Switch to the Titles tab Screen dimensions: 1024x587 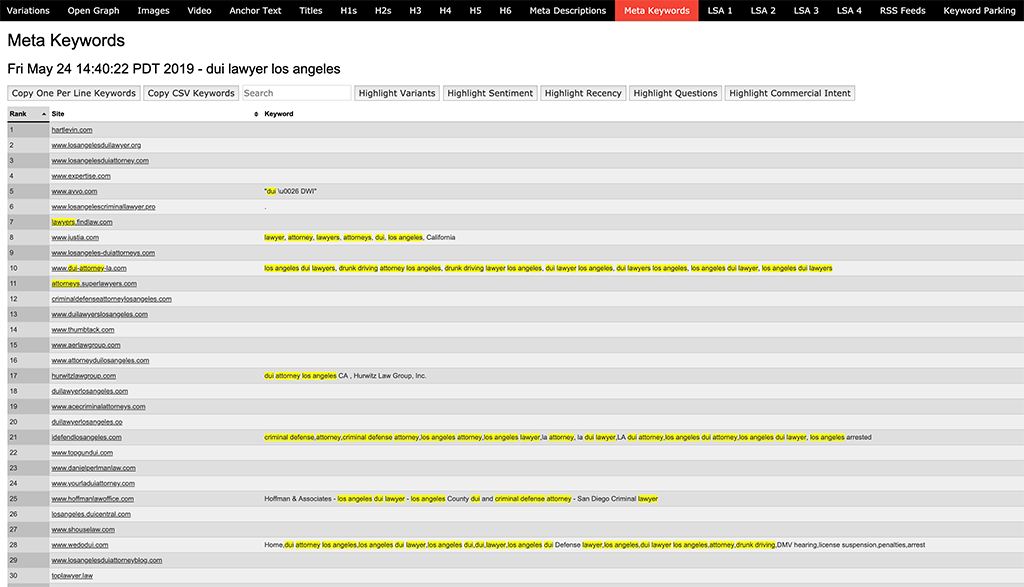(x=311, y=10)
